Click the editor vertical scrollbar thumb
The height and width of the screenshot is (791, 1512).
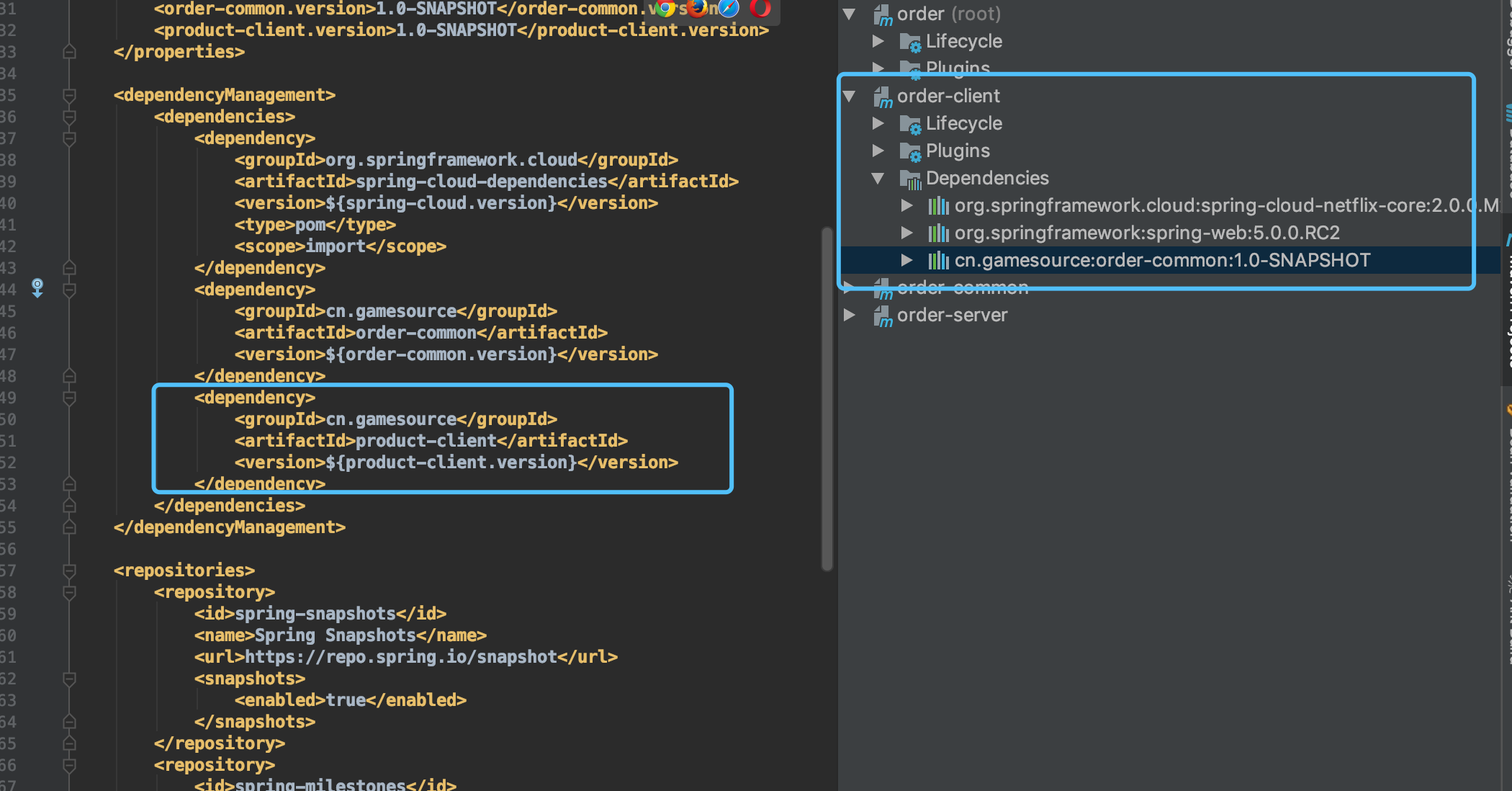(x=827, y=398)
